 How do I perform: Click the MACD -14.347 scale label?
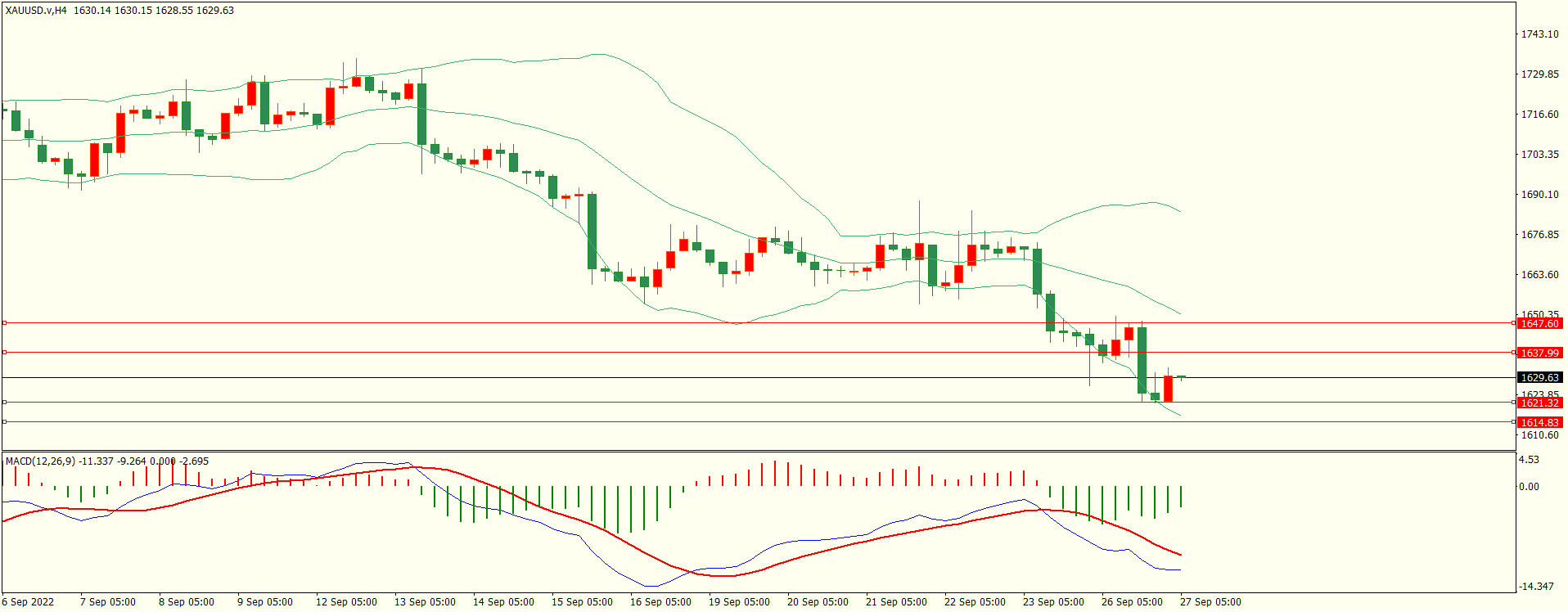tap(1536, 587)
